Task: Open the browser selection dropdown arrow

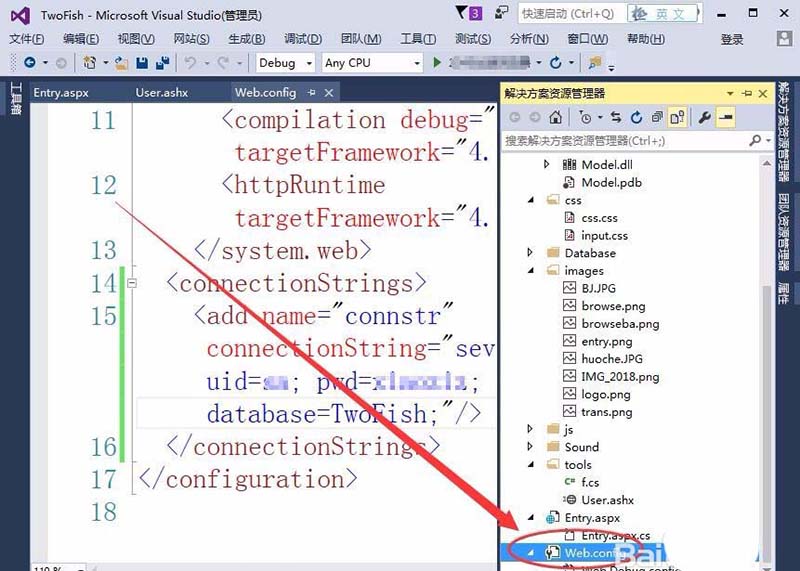Action: [x=539, y=63]
